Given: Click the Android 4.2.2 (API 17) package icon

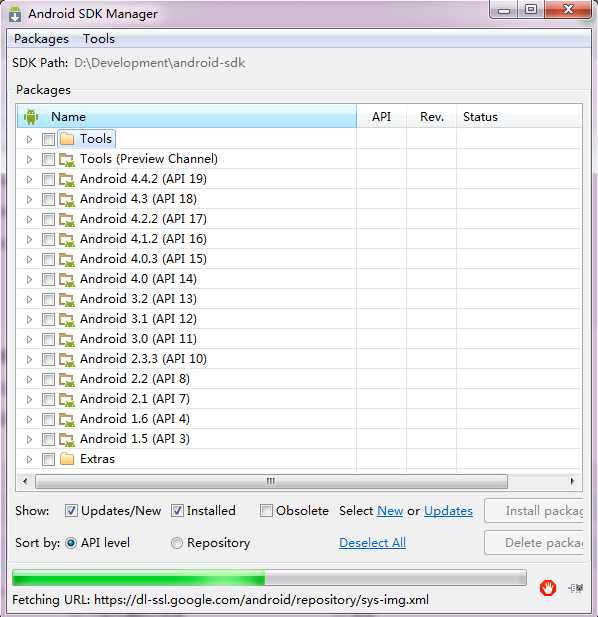Looking at the screenshot, I should pyautogui.click(x=67, y=219).
